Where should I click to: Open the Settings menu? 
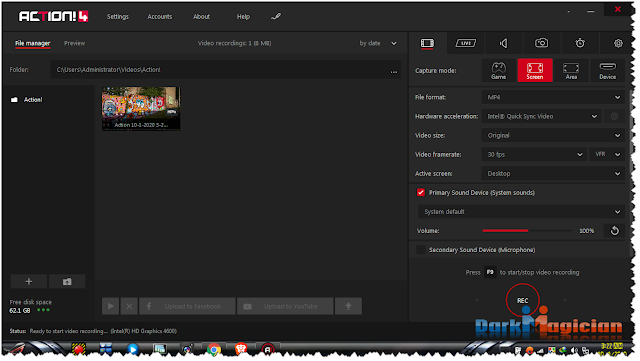(118, 17)
